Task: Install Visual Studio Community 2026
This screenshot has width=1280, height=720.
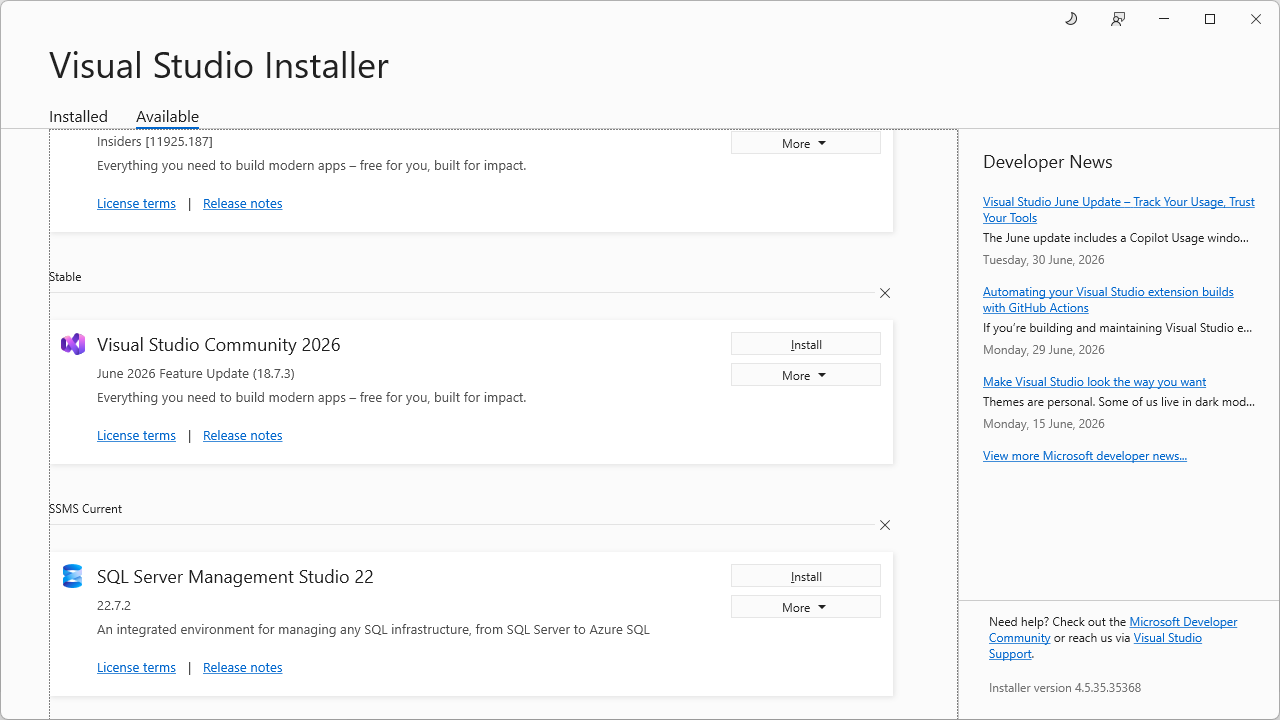Action: pyautogui.click(x=806, y=344)
